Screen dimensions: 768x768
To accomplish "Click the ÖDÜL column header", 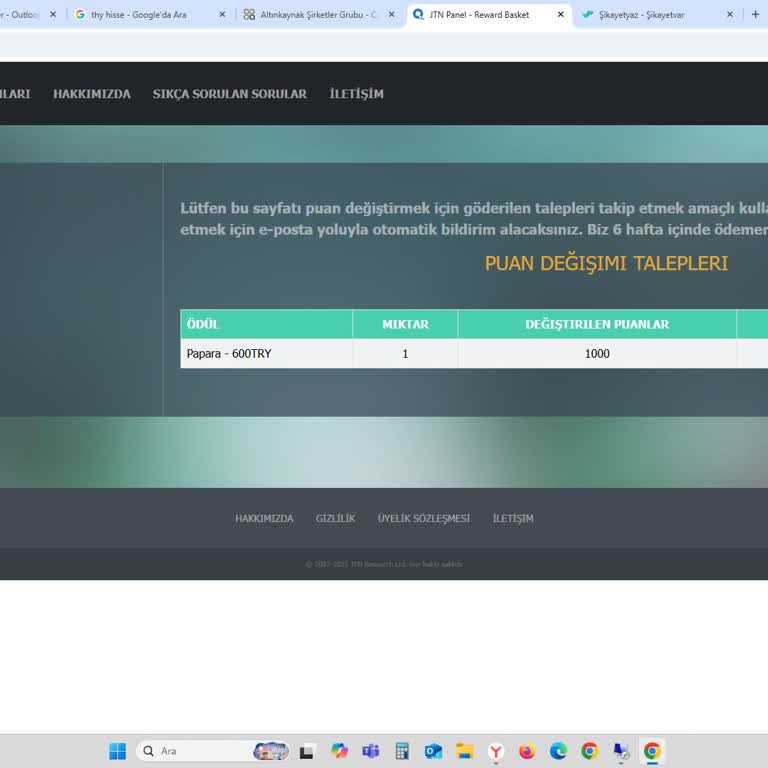I will (266, 324).
